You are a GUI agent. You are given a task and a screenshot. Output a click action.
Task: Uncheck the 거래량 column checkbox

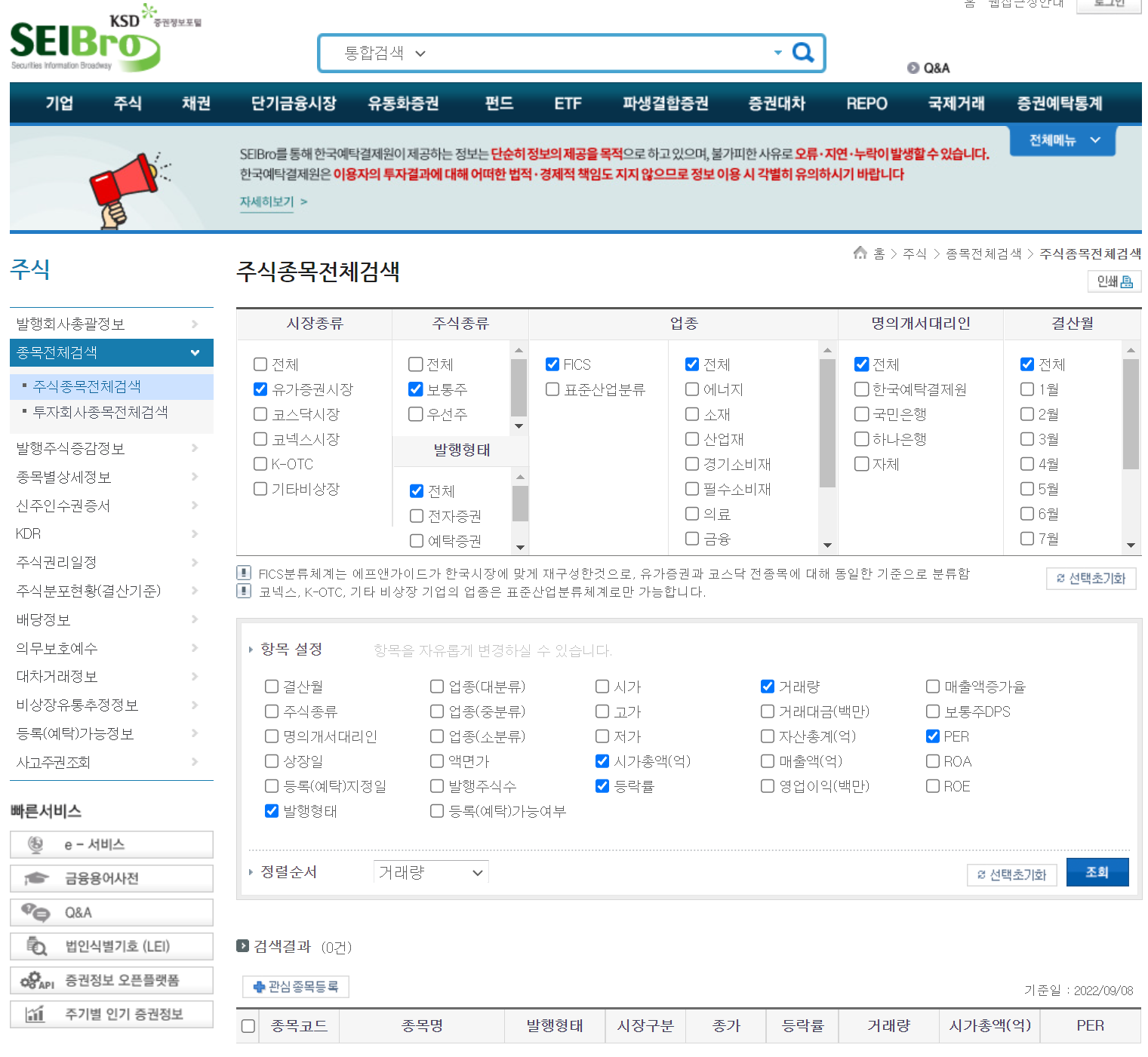pyautogui.click(x=768, y=687)
